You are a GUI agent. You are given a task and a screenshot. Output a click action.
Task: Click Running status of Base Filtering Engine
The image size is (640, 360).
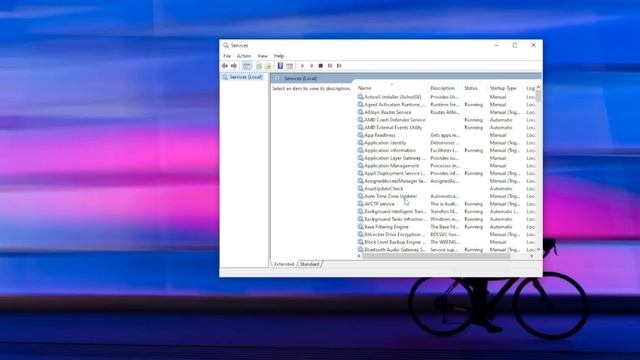(473, 227)
